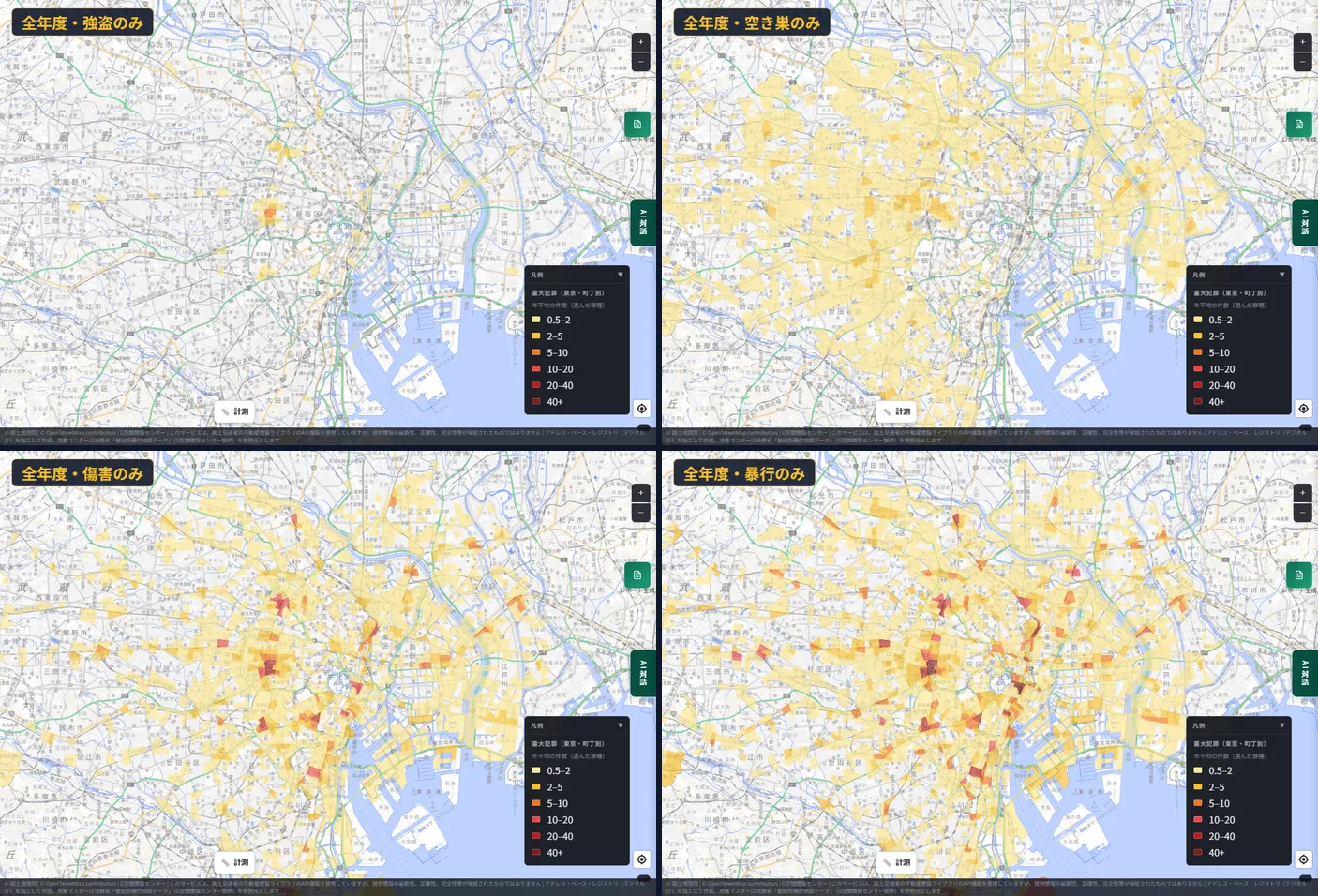Click 2–5 swatch in 空き巣のみ legend

[x=1198, y=336]
